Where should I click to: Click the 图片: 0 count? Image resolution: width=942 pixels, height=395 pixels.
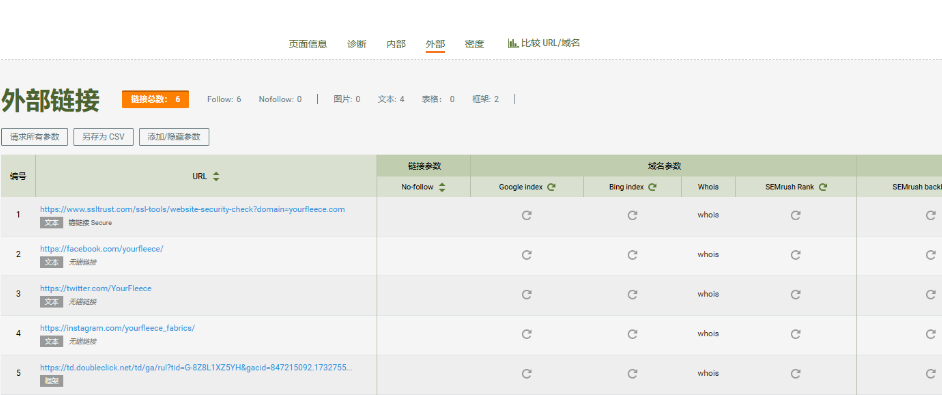[x=347, y=99]
